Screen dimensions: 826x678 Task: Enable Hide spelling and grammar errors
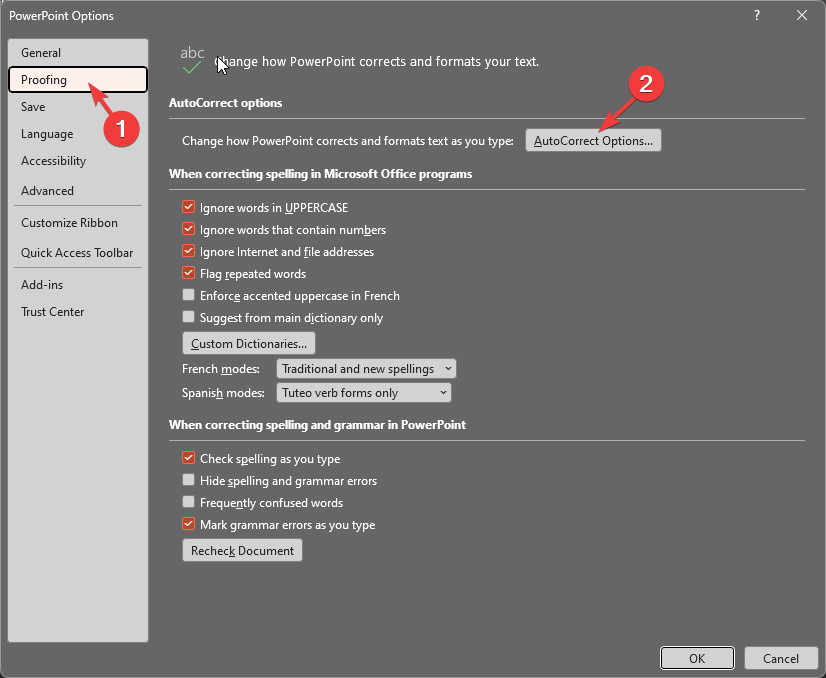[188, 480]
